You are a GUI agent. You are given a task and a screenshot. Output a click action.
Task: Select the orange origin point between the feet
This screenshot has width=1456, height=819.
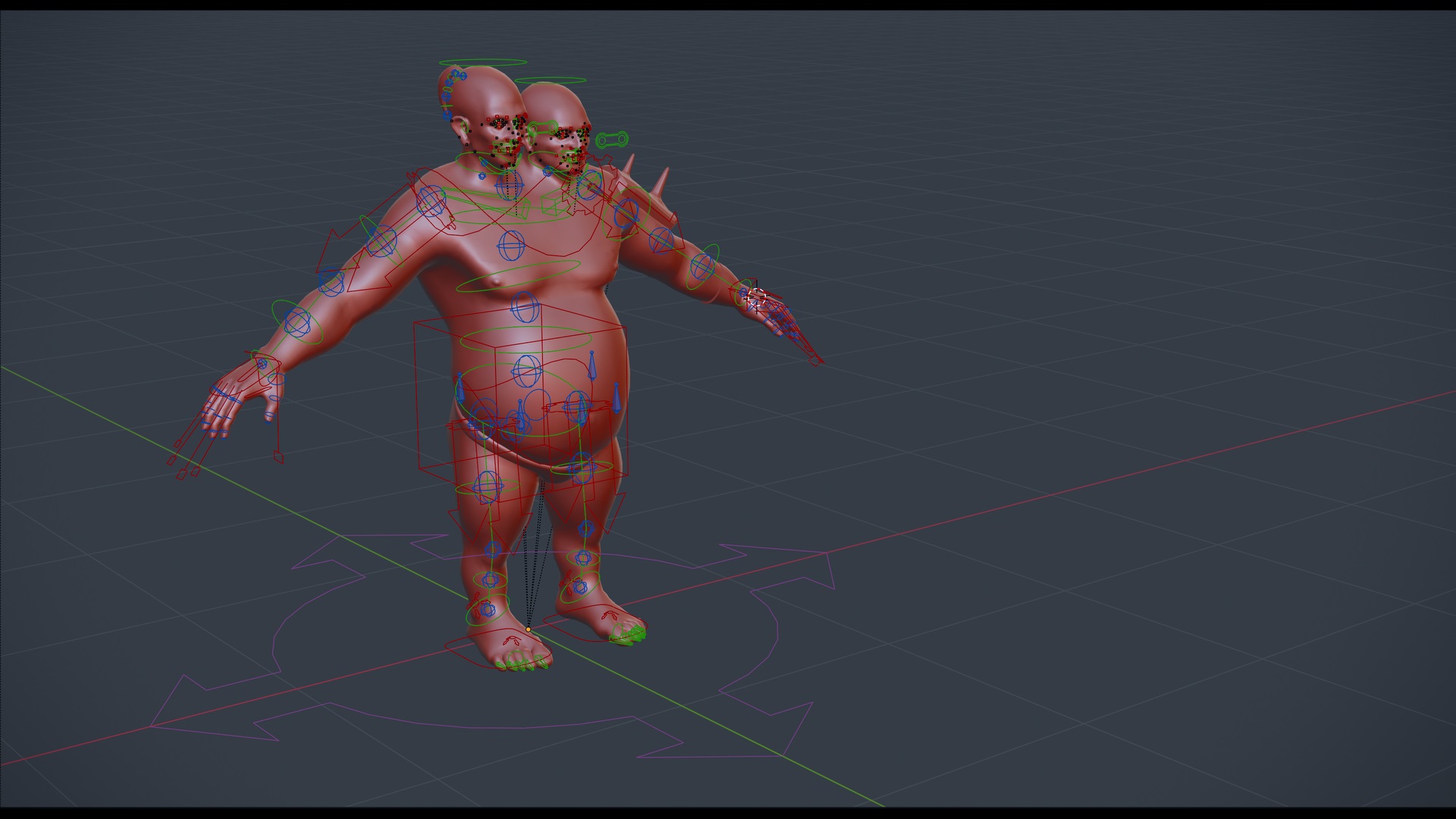(528, 629)
